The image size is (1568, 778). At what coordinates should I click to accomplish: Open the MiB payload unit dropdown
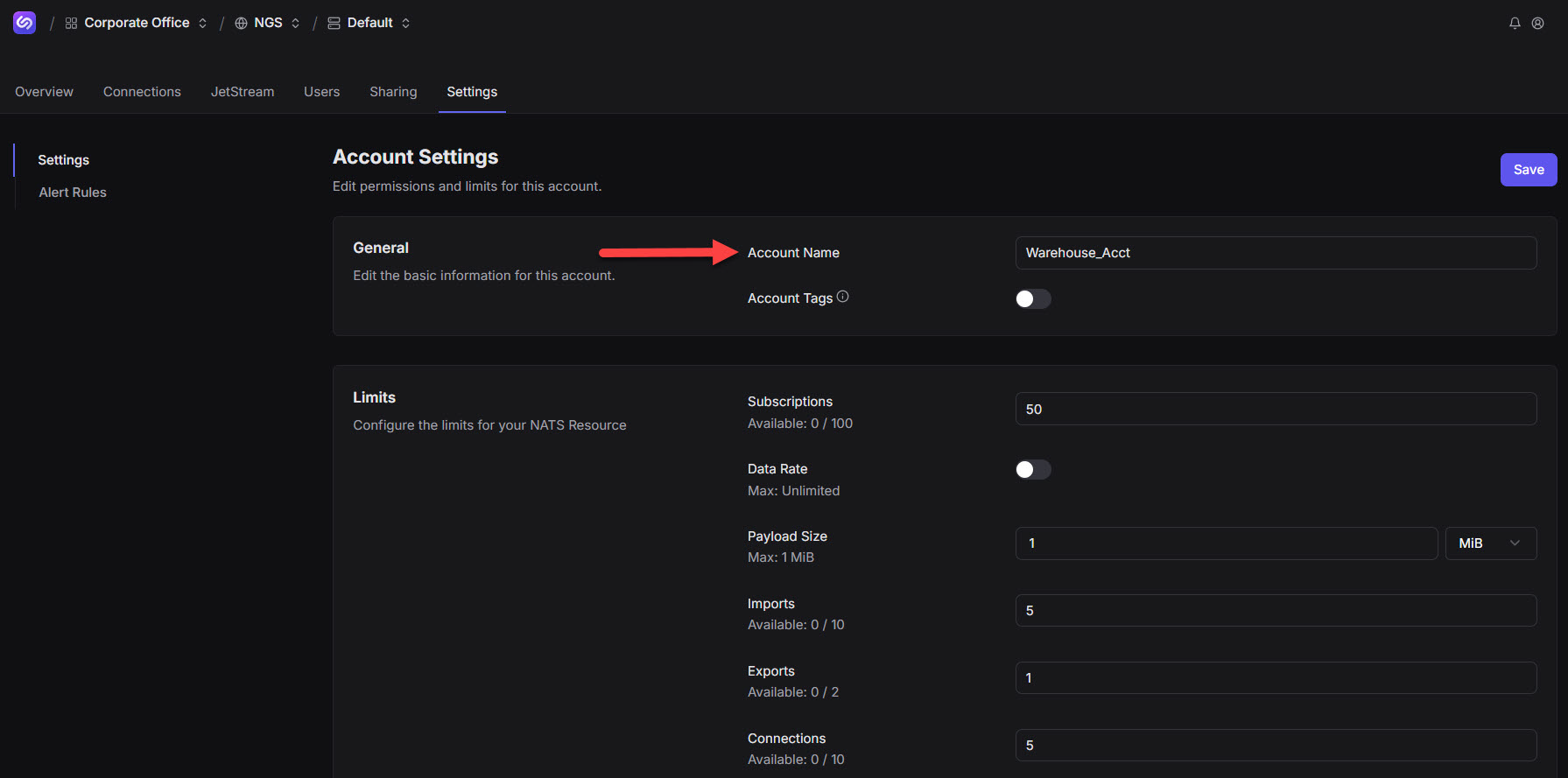point(1491,543)
